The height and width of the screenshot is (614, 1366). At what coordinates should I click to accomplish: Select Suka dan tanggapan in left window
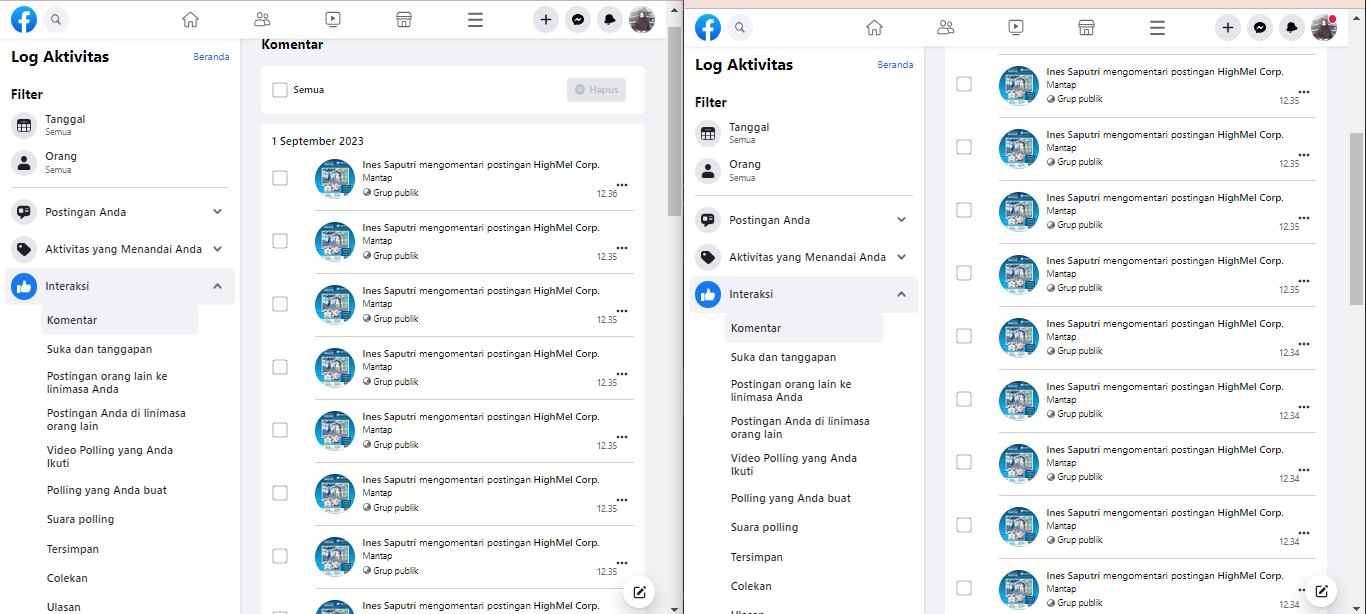(x=99, y=349)
